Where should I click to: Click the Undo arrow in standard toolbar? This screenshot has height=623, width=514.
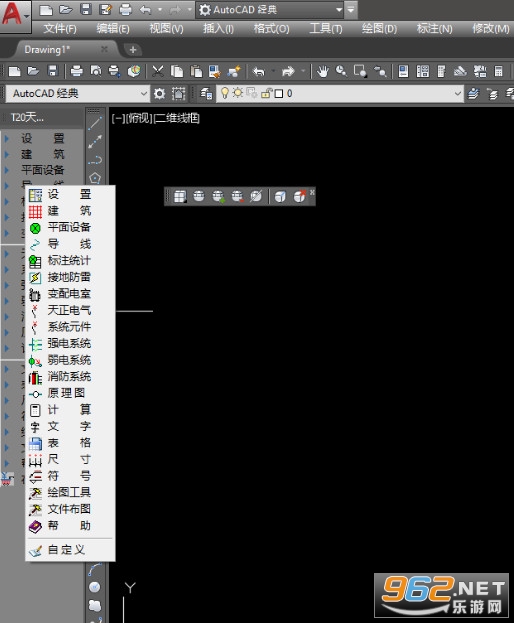tap(259, 72)
